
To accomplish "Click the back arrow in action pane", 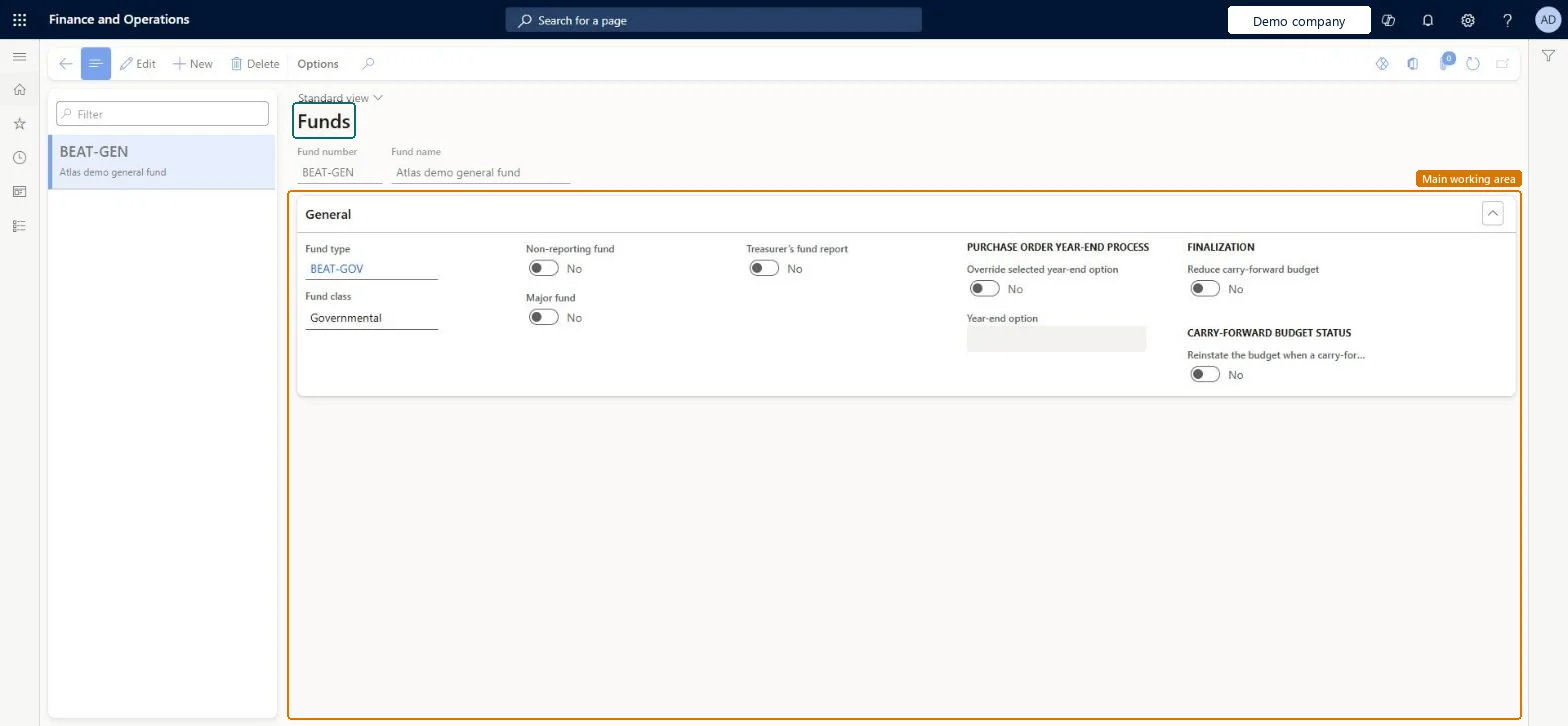I will click(x=65, y=63).
